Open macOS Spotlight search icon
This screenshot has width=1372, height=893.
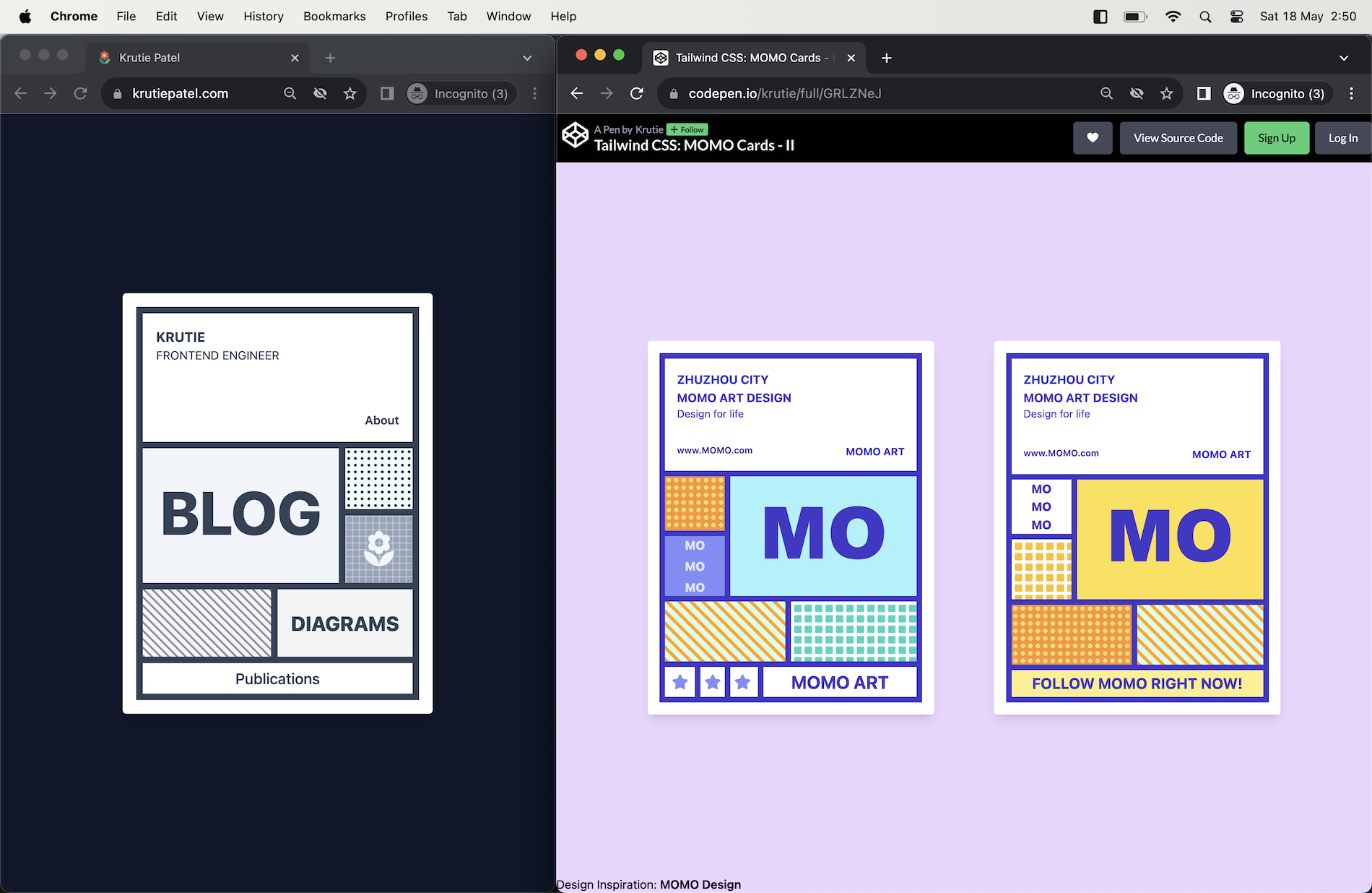pos(1204,17)
